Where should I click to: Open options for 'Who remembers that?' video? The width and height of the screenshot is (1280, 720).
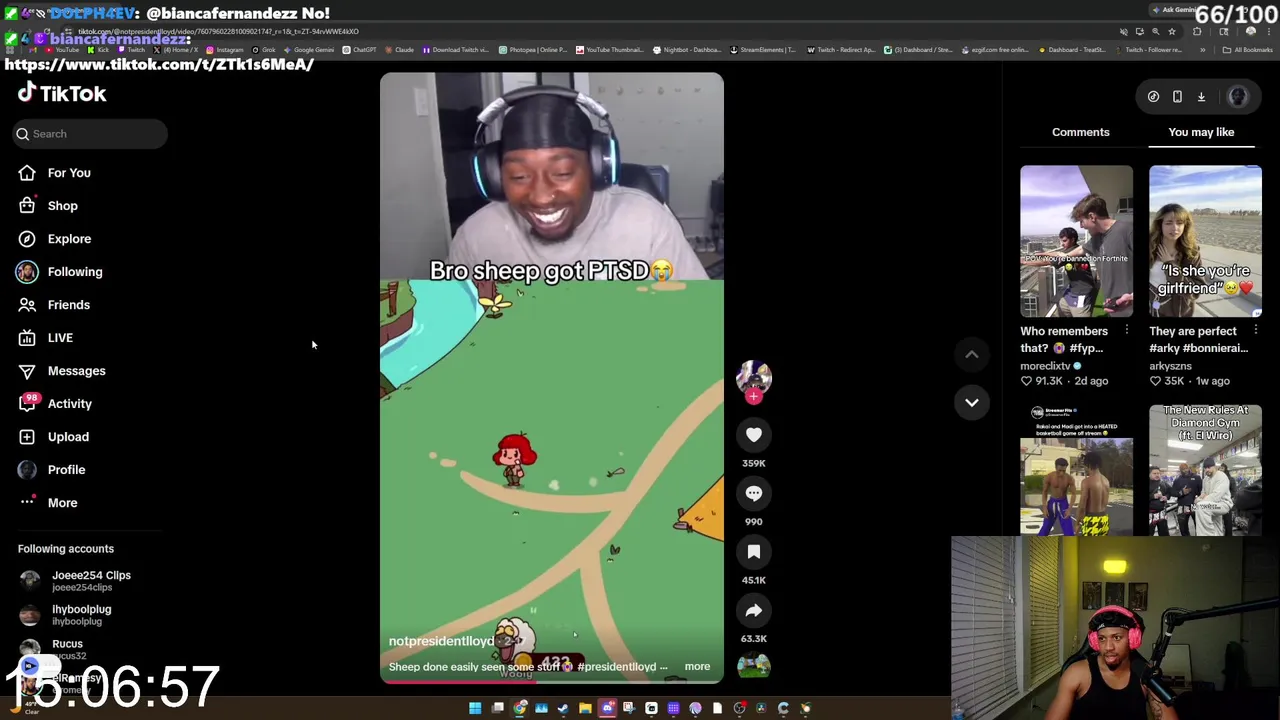click(1127, 331)
